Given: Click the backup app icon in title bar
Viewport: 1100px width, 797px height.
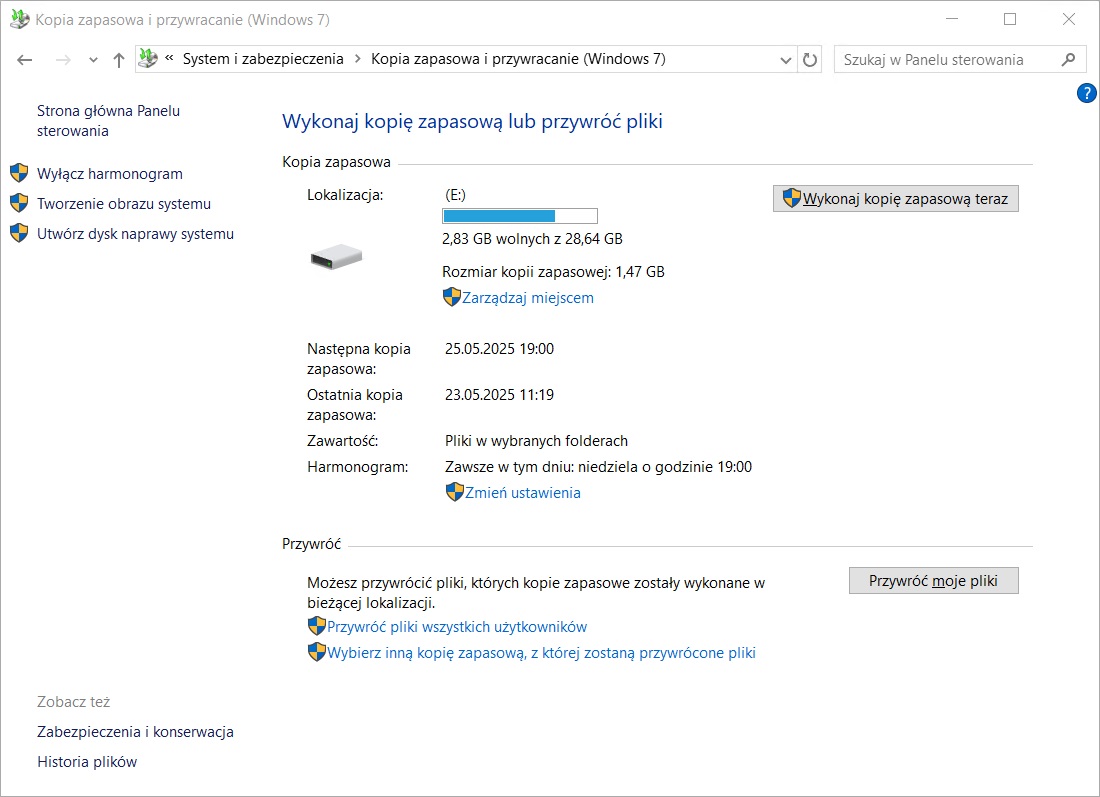Looking at the screenshot, I should 18,19.
